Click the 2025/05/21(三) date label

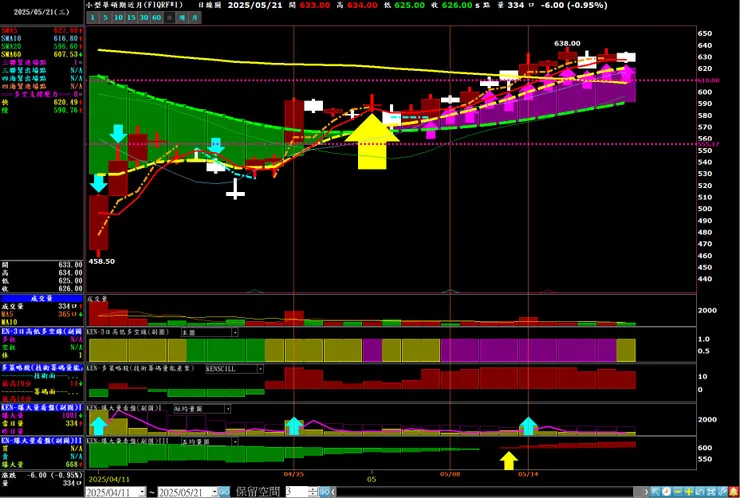pyautogui.click(x=41, y=13)
